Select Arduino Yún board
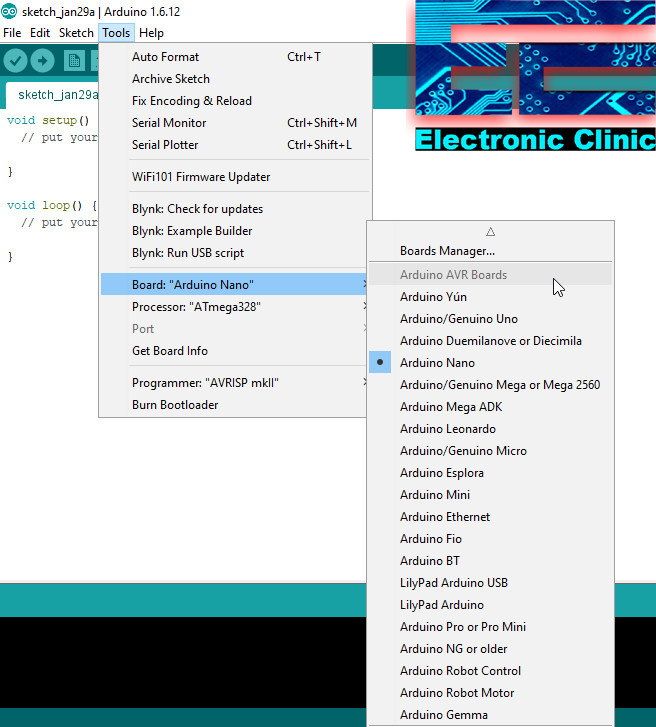 [491, 297]
